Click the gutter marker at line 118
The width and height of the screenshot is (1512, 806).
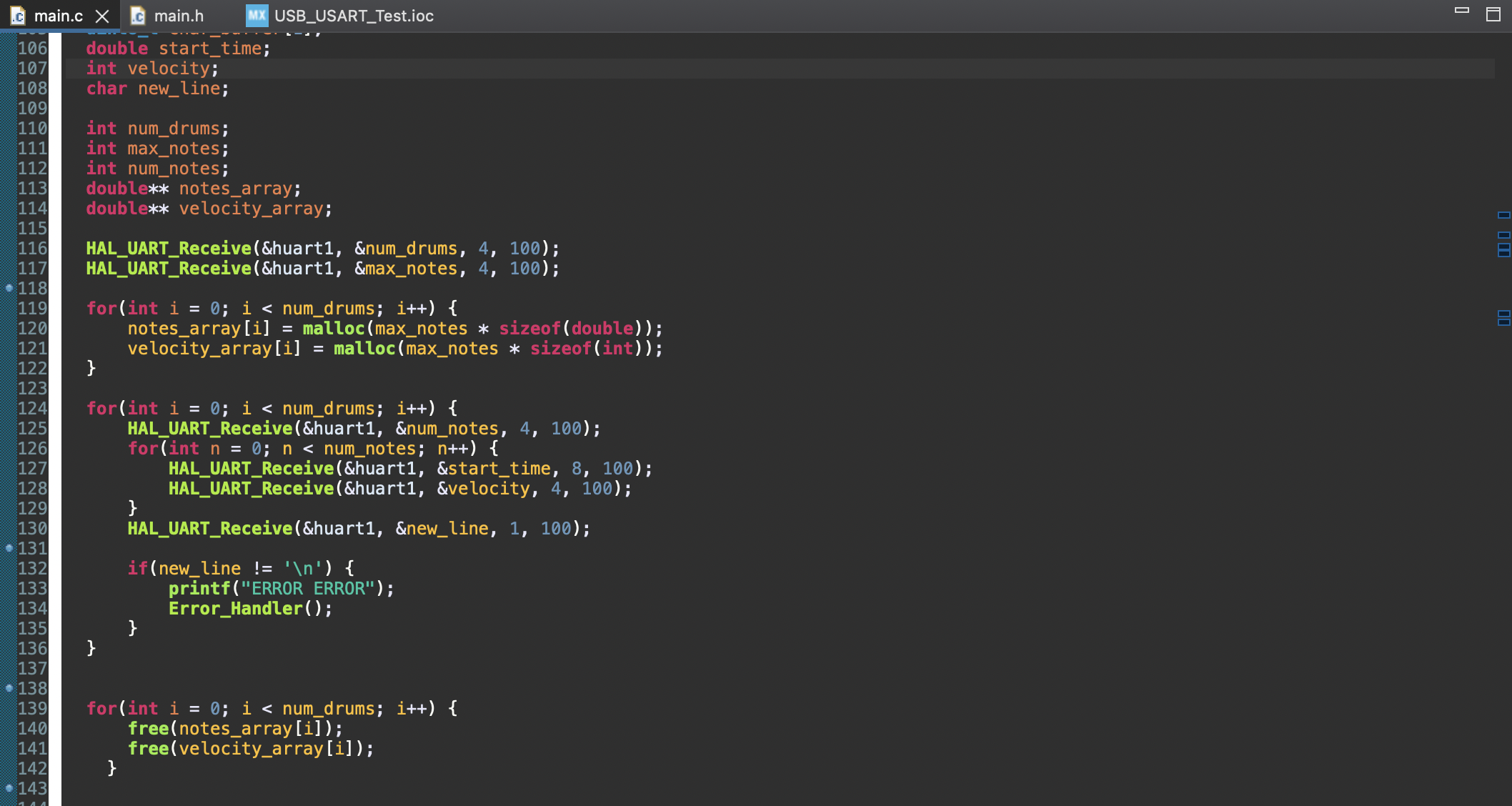click(9, 288)
